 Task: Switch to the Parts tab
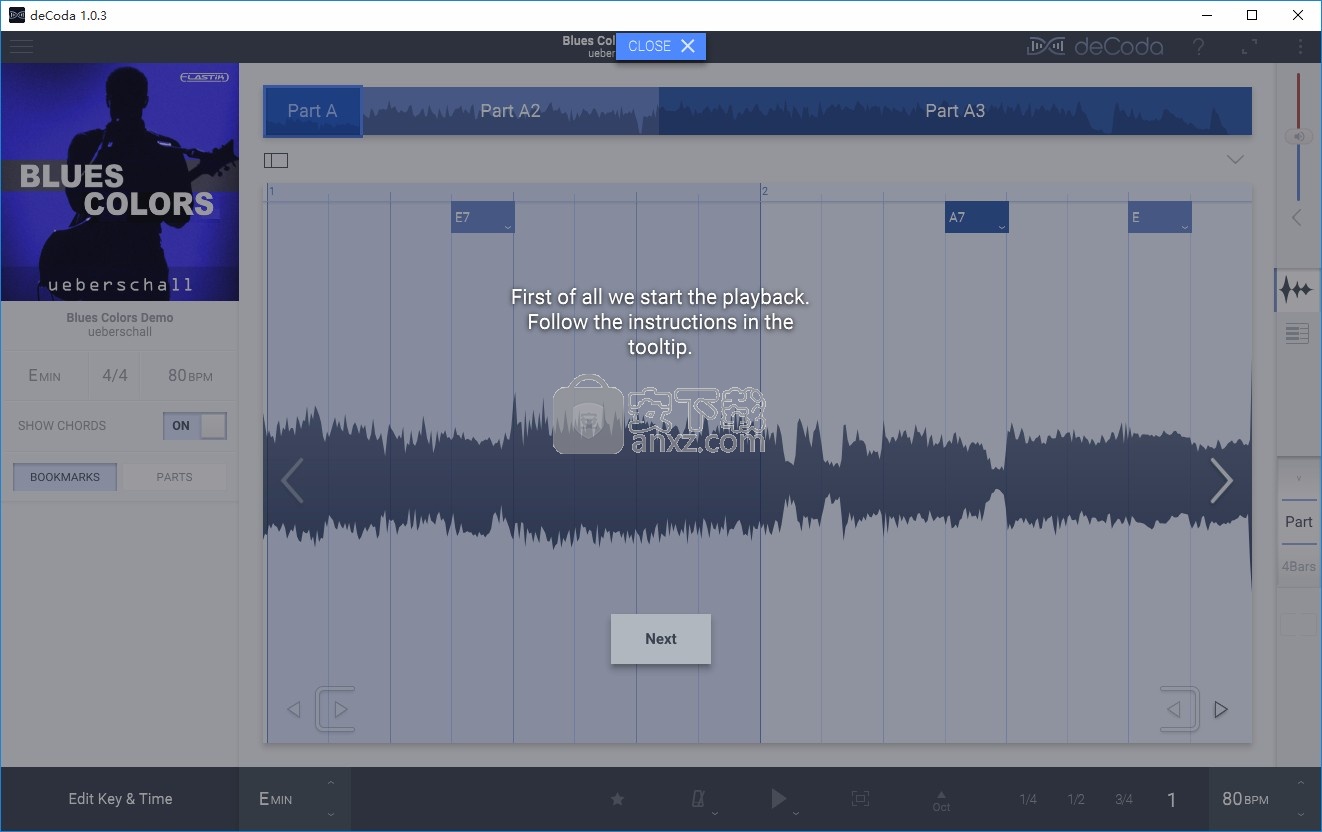[174, 477]
